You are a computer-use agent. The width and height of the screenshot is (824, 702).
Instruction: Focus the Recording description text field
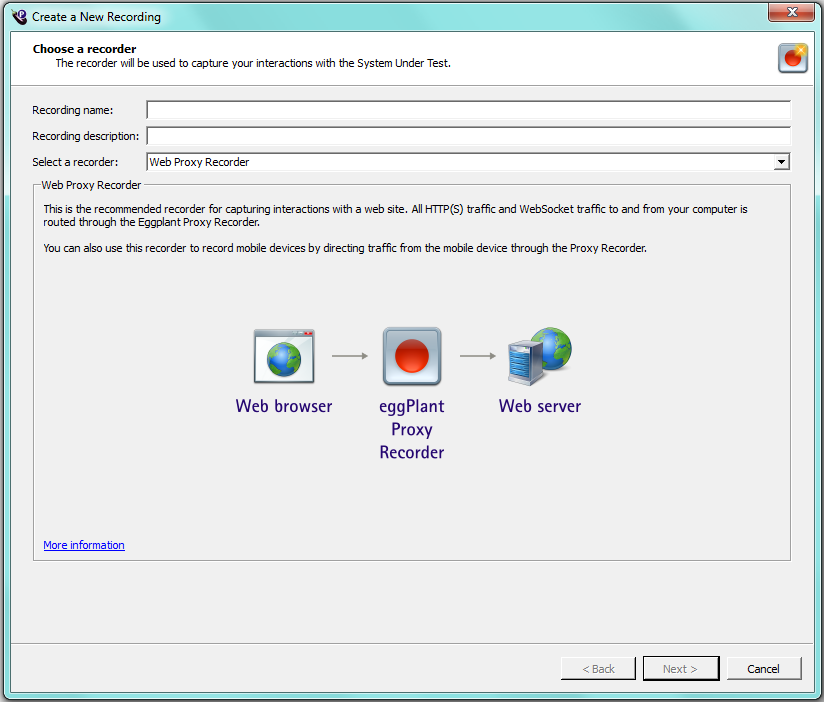pyautogui.click(x=468, y=136)
